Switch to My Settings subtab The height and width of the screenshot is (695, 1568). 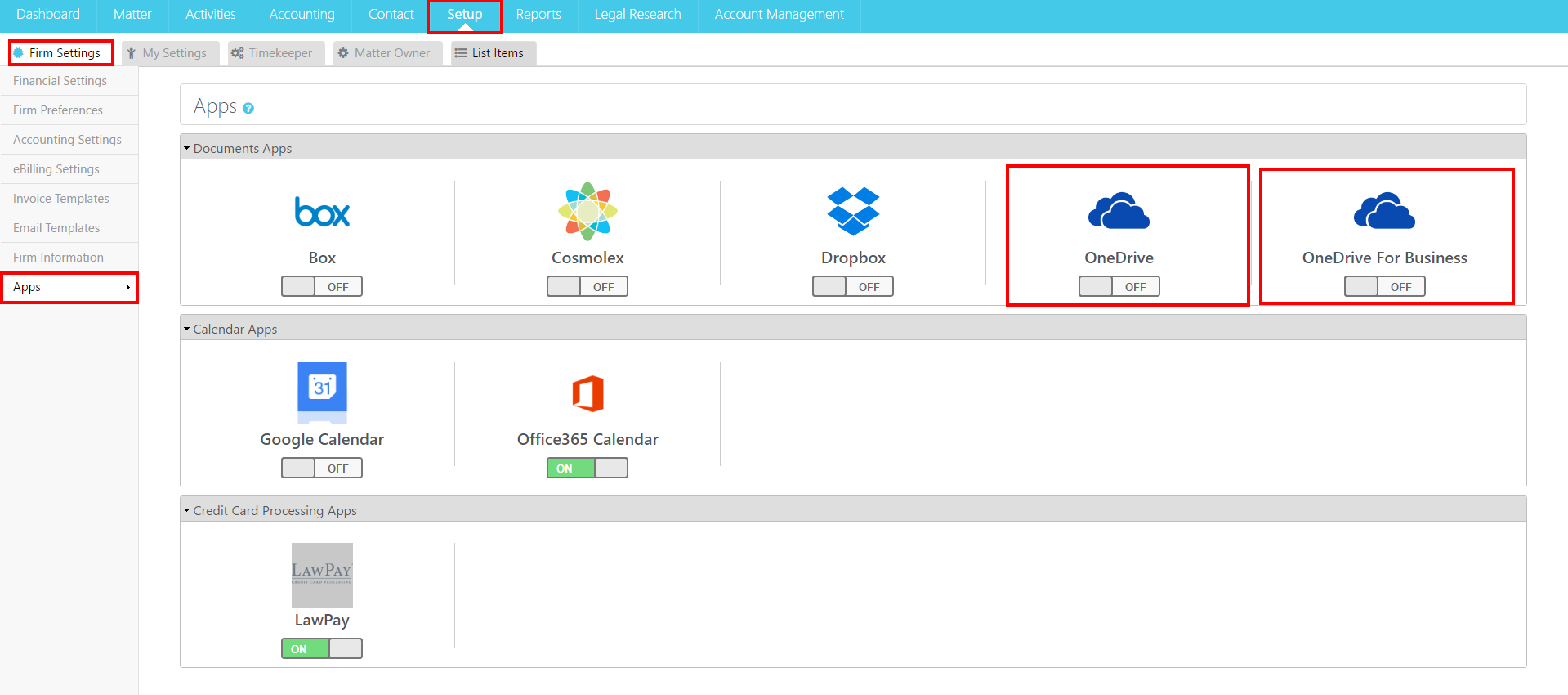(171, 53)
